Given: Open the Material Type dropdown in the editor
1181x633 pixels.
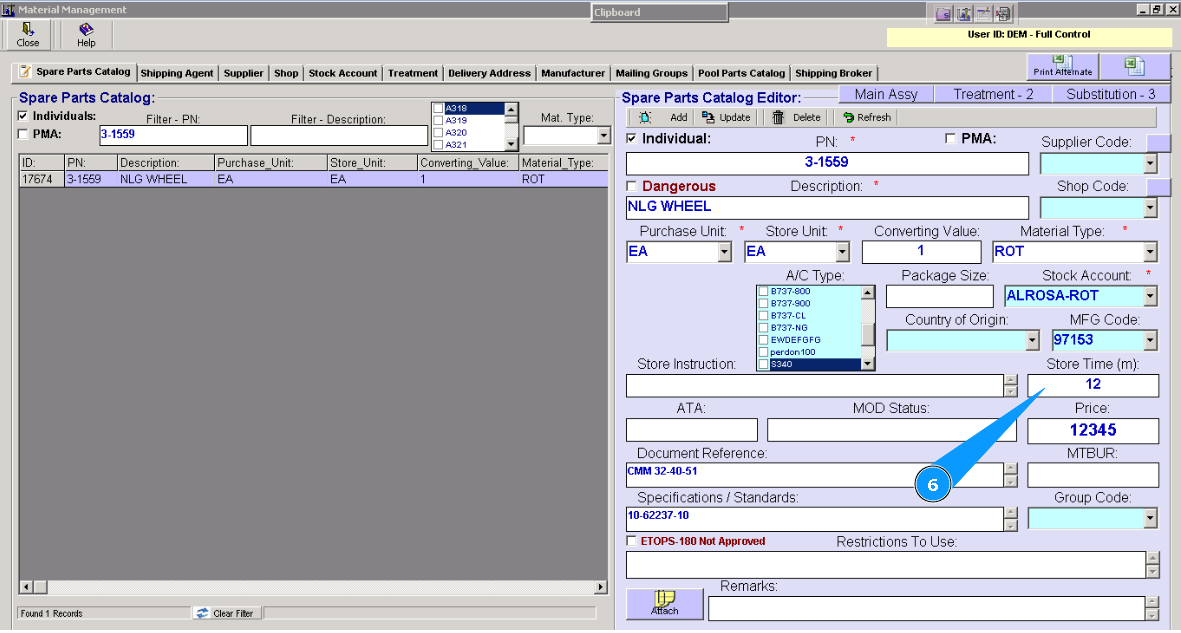Looking at the screenshot, I should 1150,252.
